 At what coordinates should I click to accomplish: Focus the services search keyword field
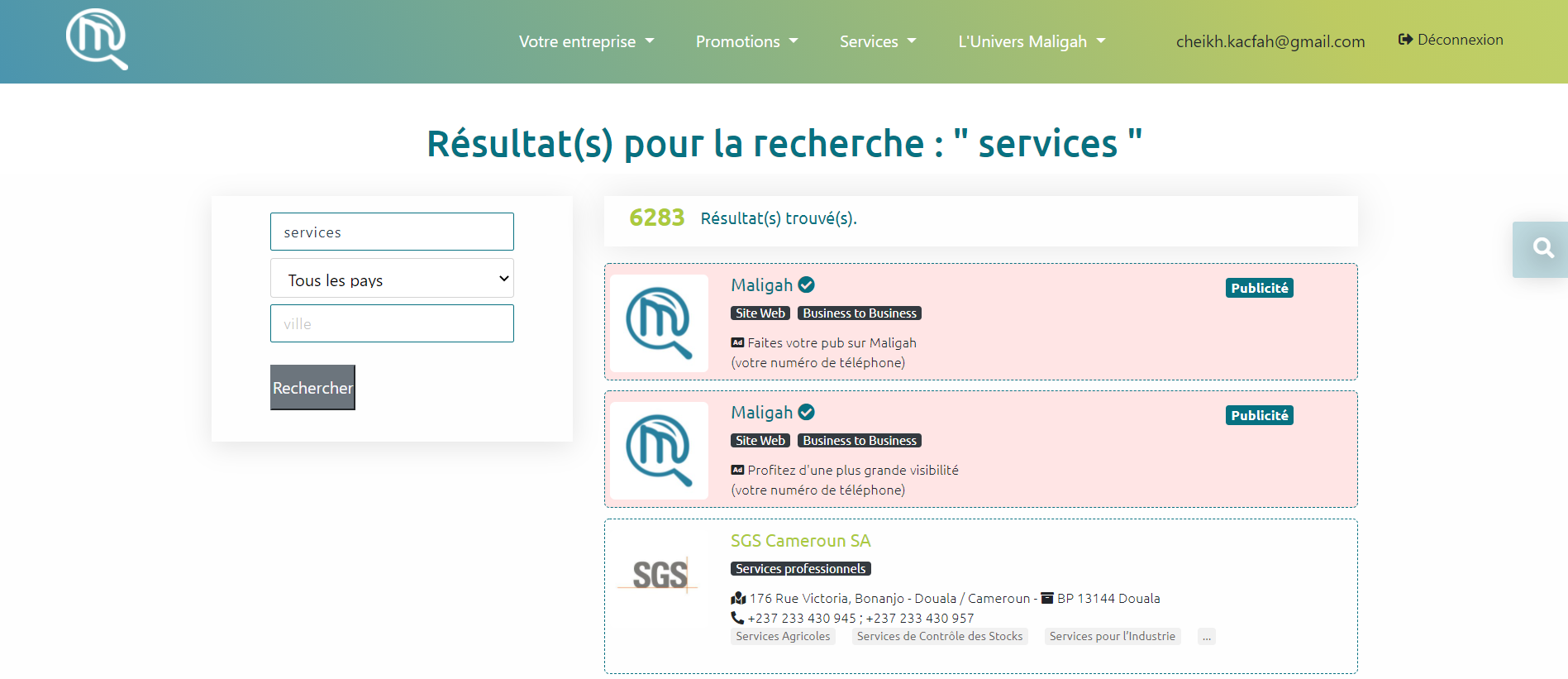pos(392,232)
